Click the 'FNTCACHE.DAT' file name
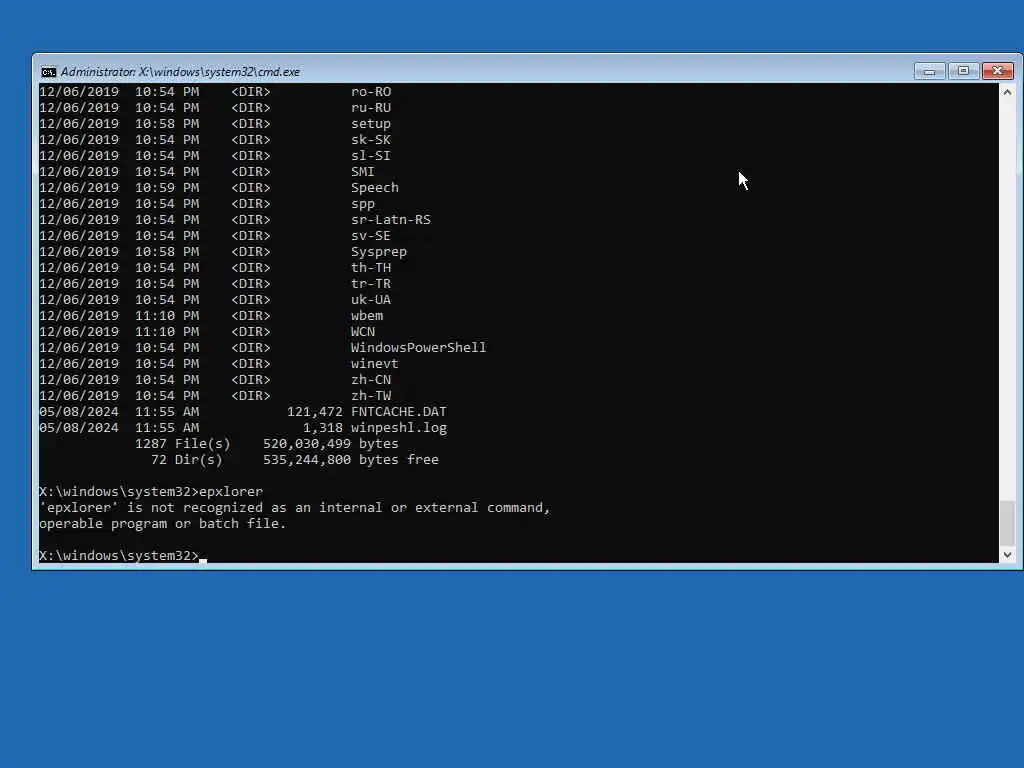 click(x=399, y=412)
